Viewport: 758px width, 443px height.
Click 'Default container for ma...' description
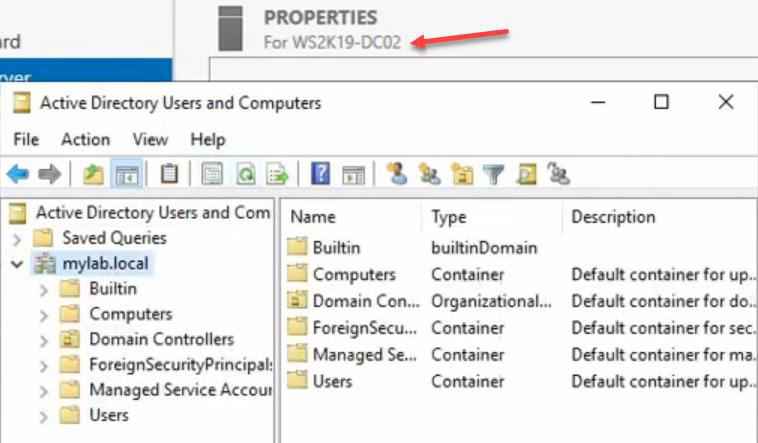663,354
